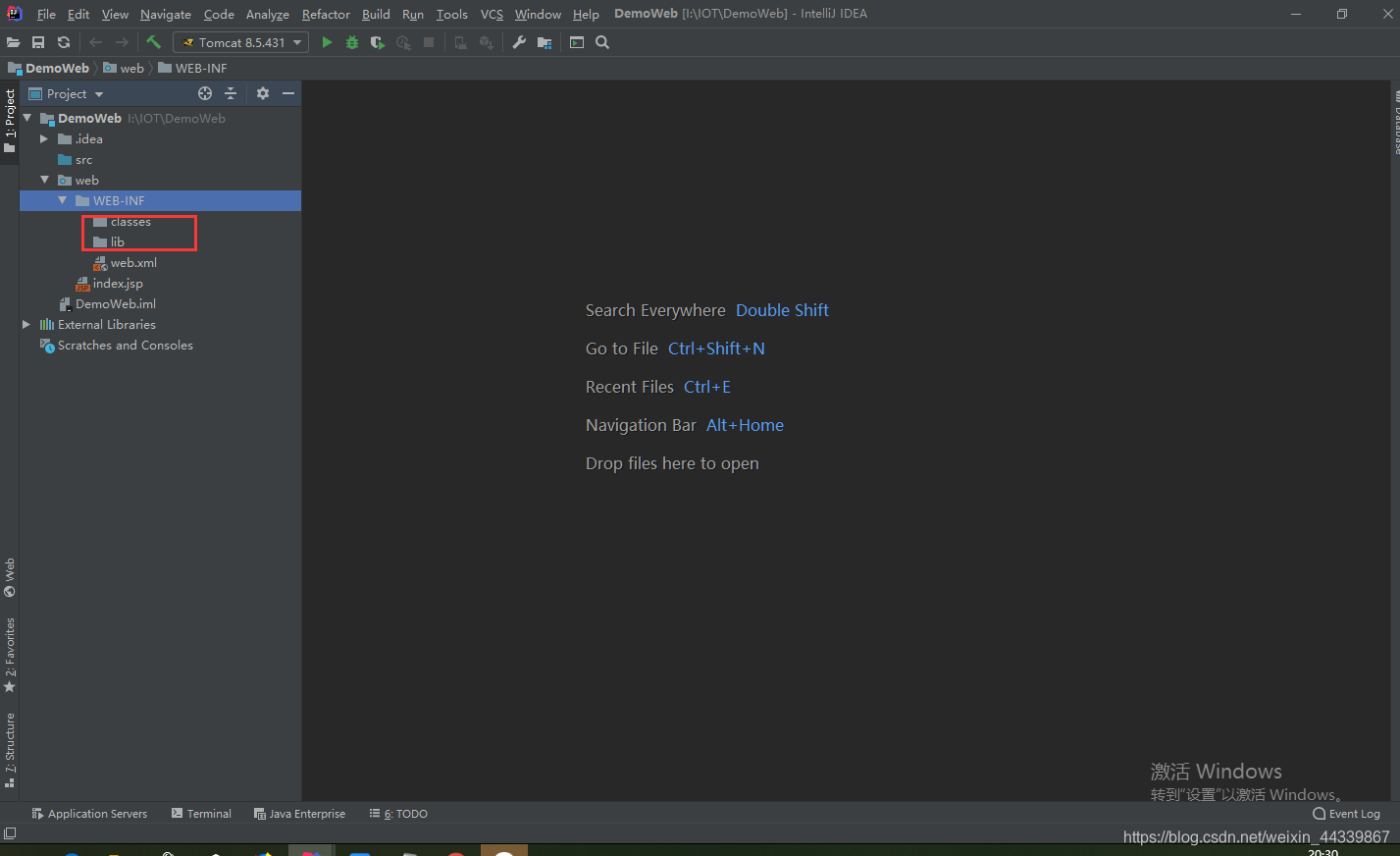Click the Forward navigation arrow

[x=122, y=42]
